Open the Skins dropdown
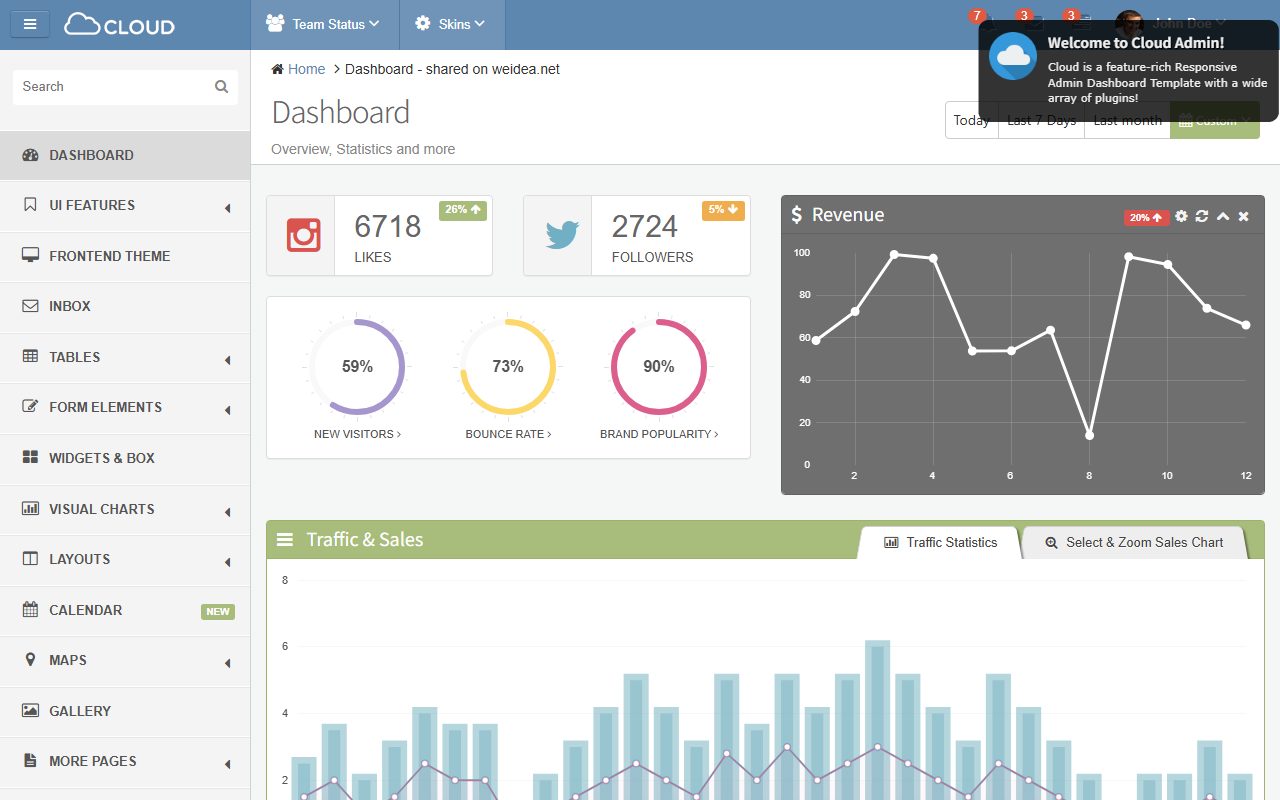1280x800 pixels. (x=452, y=24)
